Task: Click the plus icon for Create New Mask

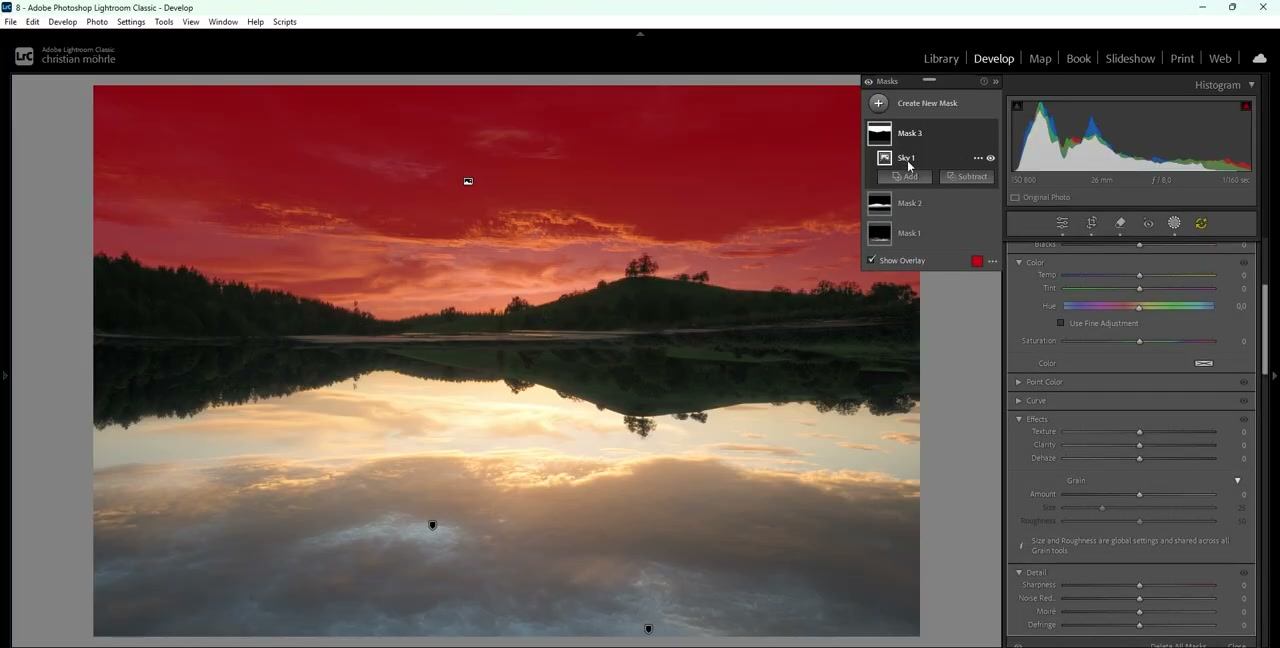Action: pos(878,103)
